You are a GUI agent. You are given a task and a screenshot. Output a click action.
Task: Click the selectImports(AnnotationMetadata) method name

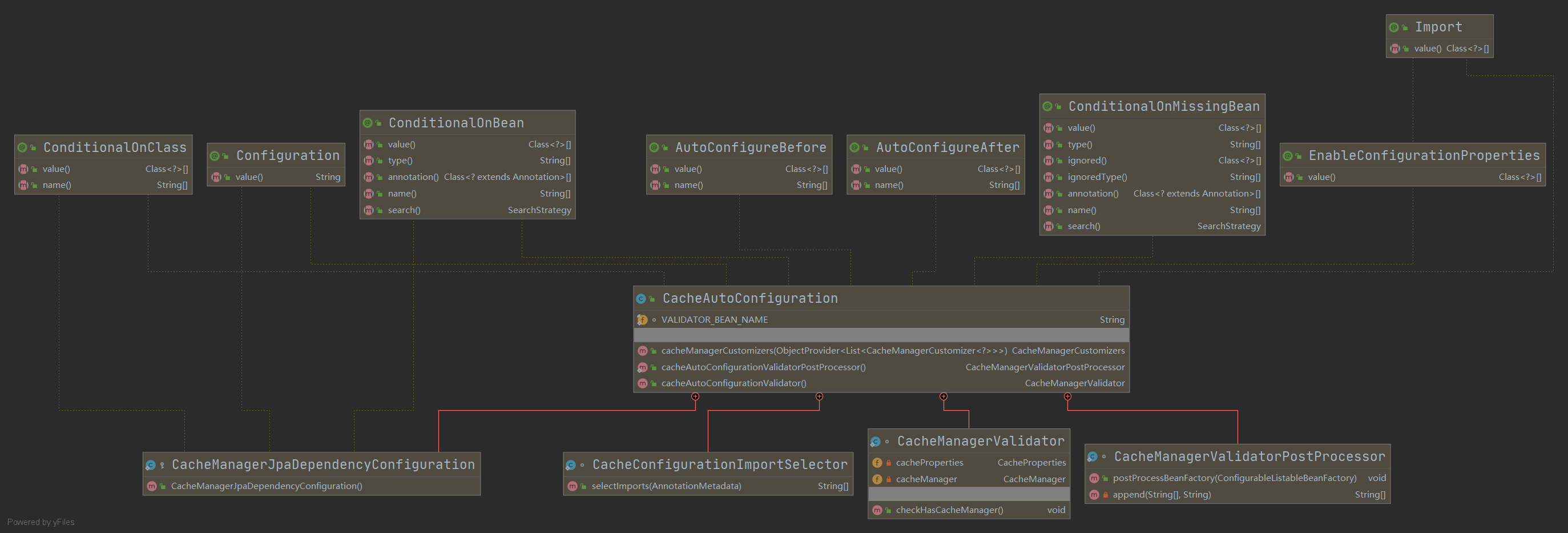[667, 486]
